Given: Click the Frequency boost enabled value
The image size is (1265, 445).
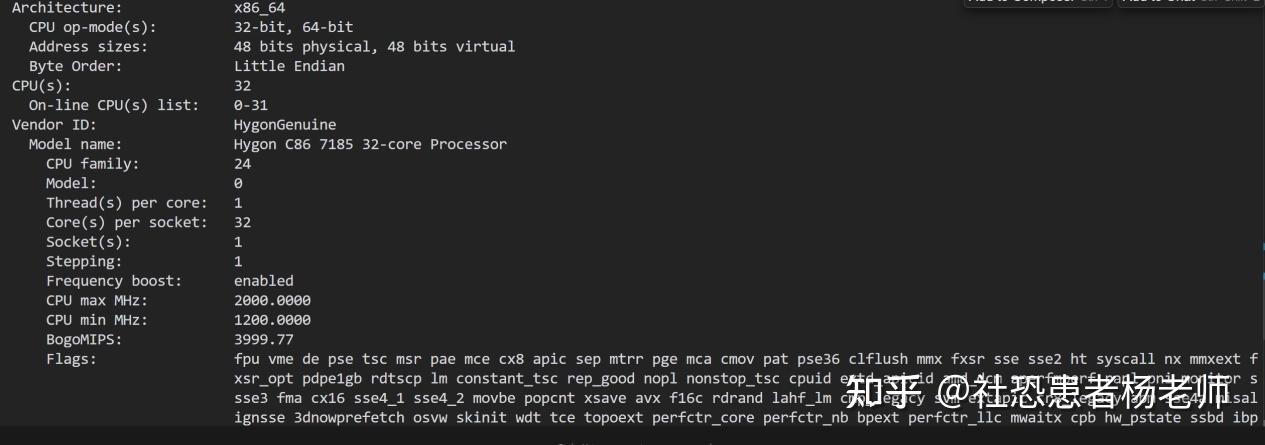Looking at the screenshot, I should [264, 281].
